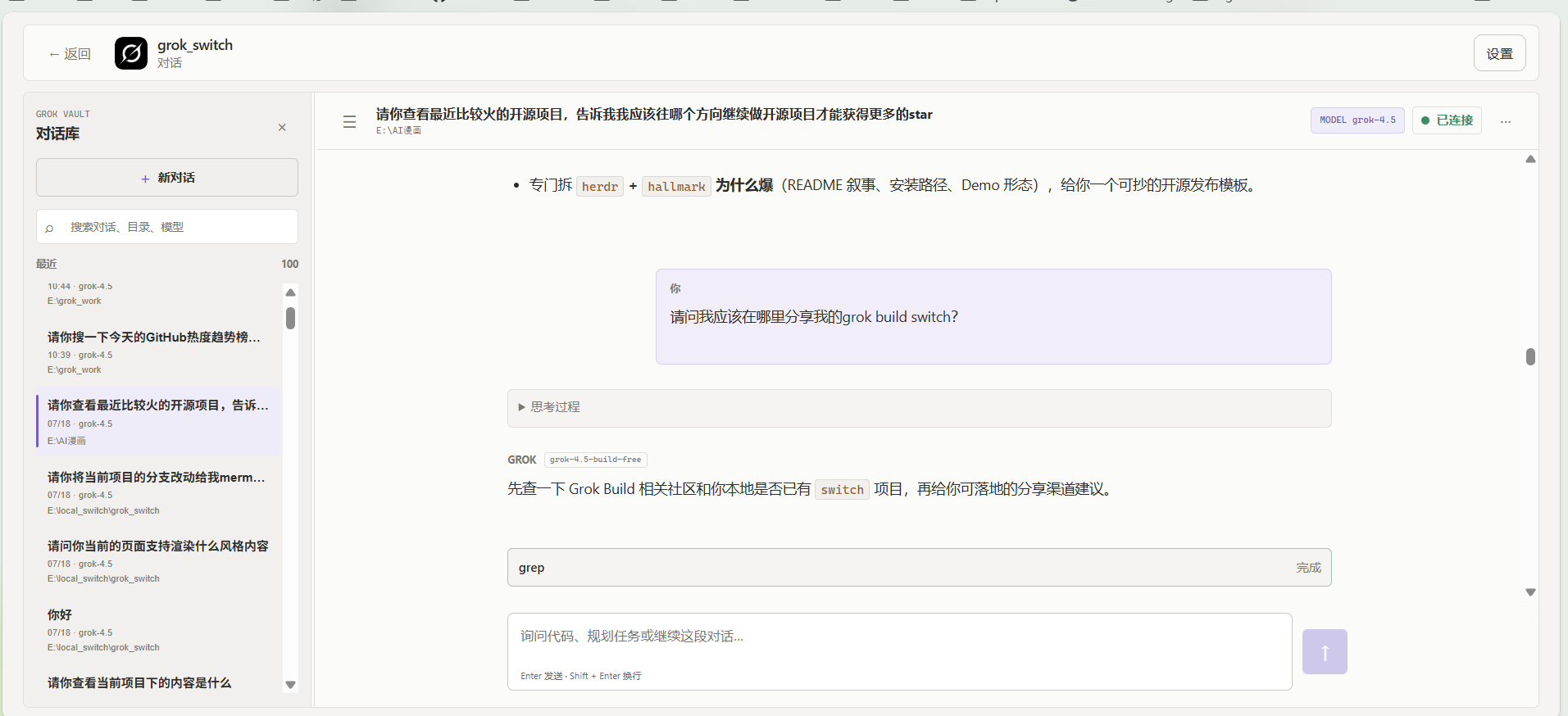Click the 最近 section label
This screenshot has height=716, width=1568.
[46, 264]
